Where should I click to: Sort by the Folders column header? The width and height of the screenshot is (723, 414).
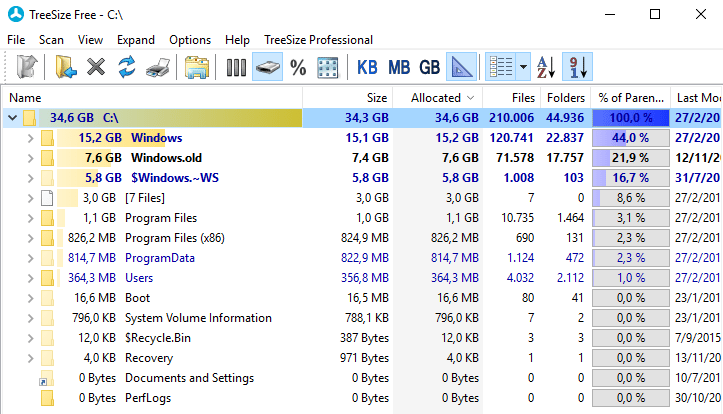(565, 98)
